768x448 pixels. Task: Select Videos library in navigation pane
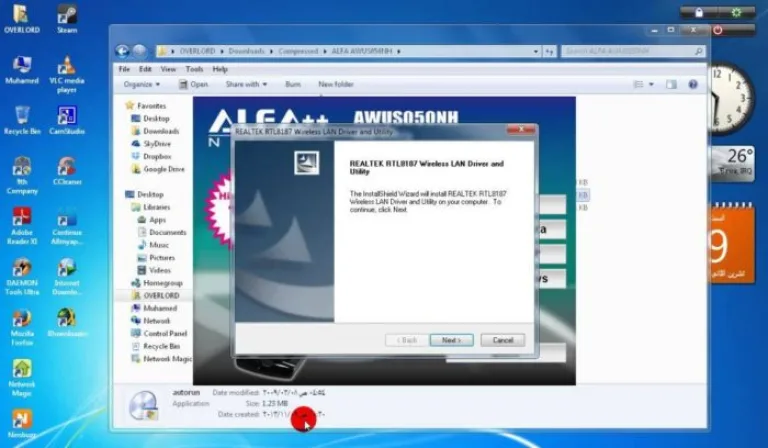pyautogui.click(x=154, y=271)
